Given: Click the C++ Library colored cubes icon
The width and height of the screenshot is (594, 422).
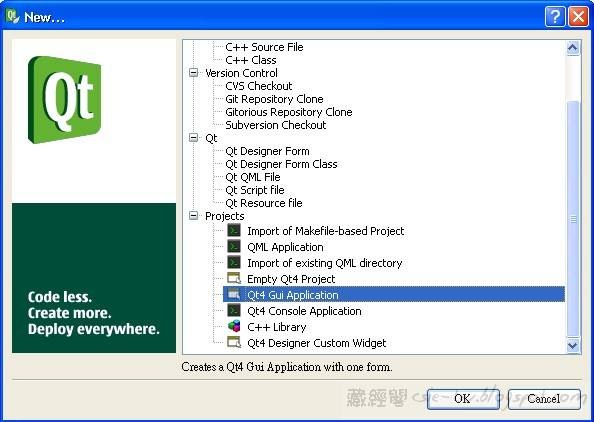Looking at the screenshot, I should coord(234,326).
